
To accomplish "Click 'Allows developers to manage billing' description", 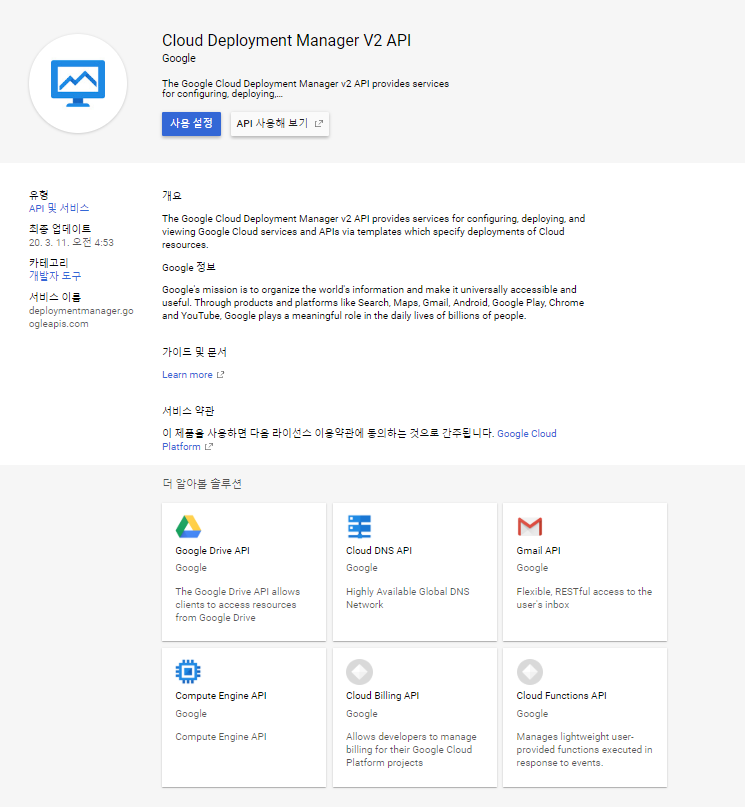I will 411,749.
